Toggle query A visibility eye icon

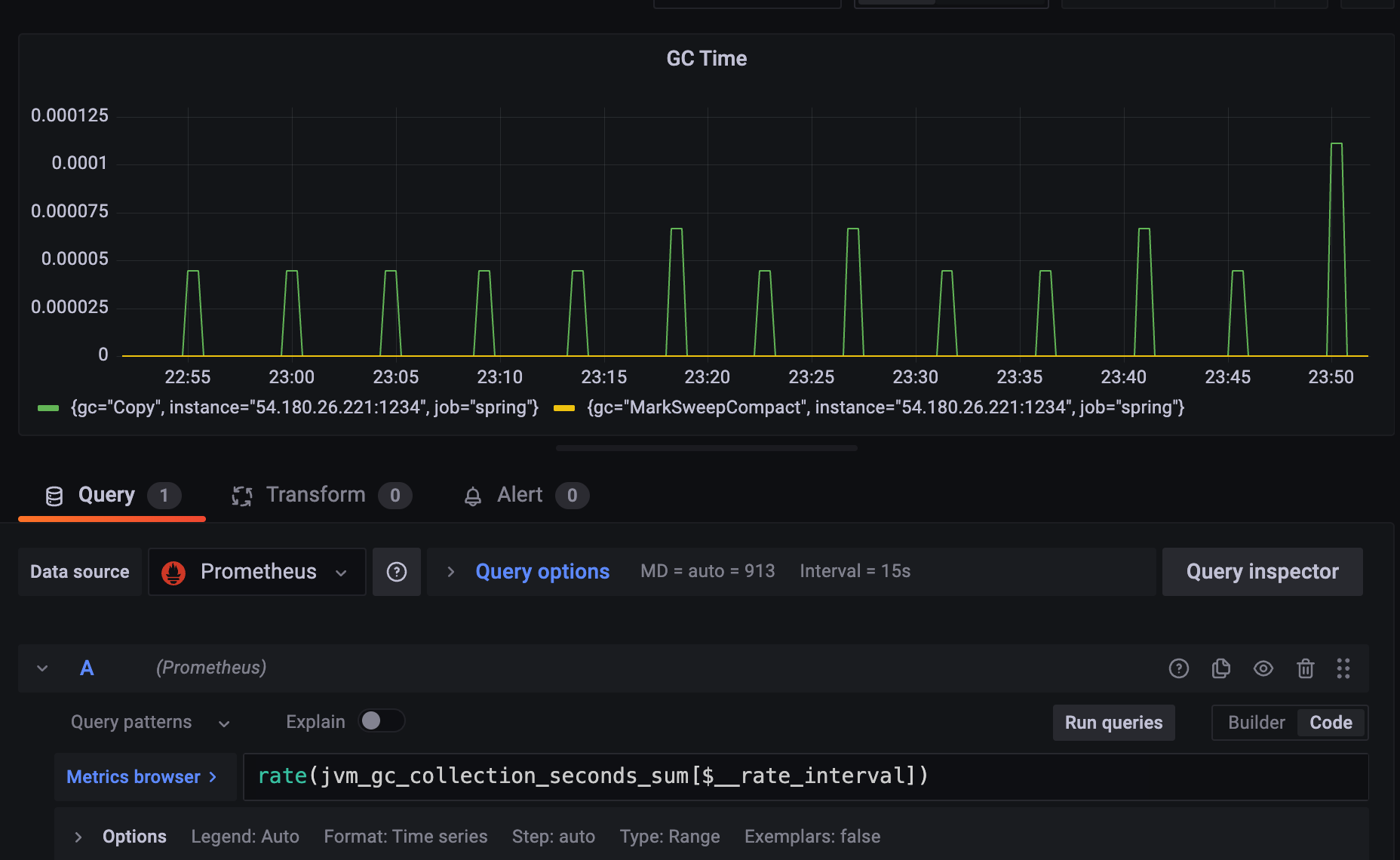point(1263,668)
